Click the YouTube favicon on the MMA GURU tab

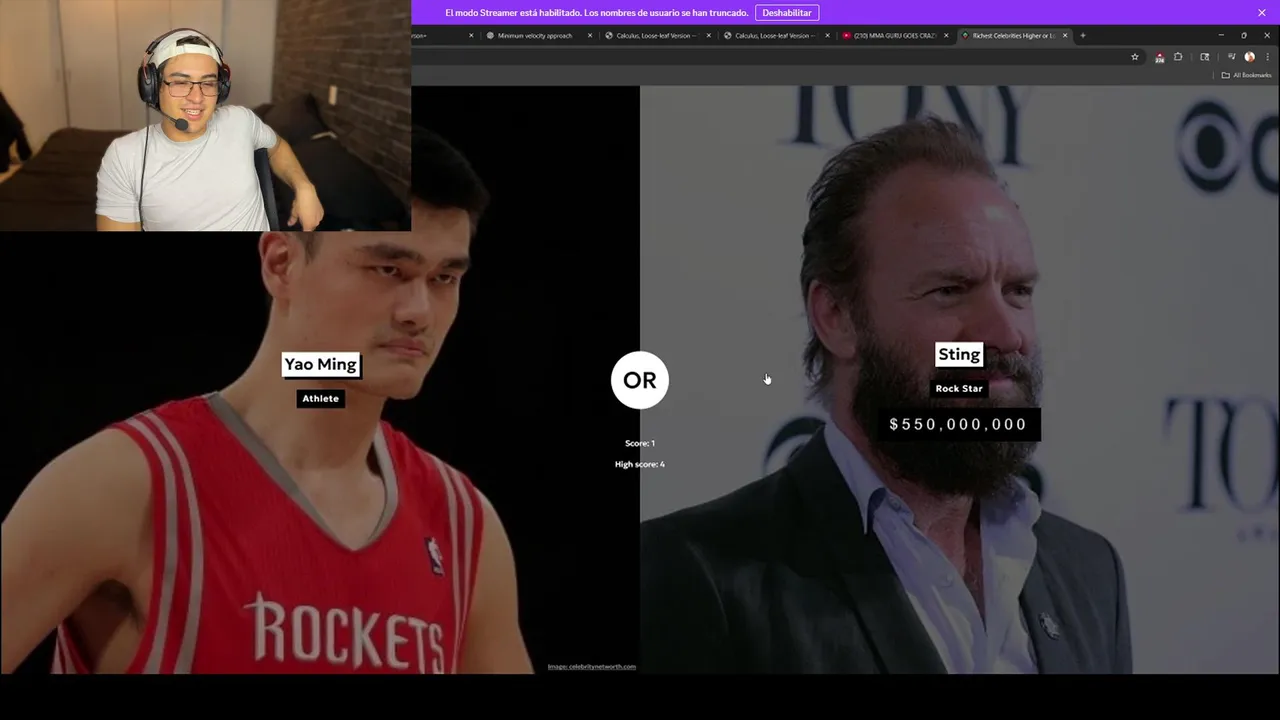point(847,35)
